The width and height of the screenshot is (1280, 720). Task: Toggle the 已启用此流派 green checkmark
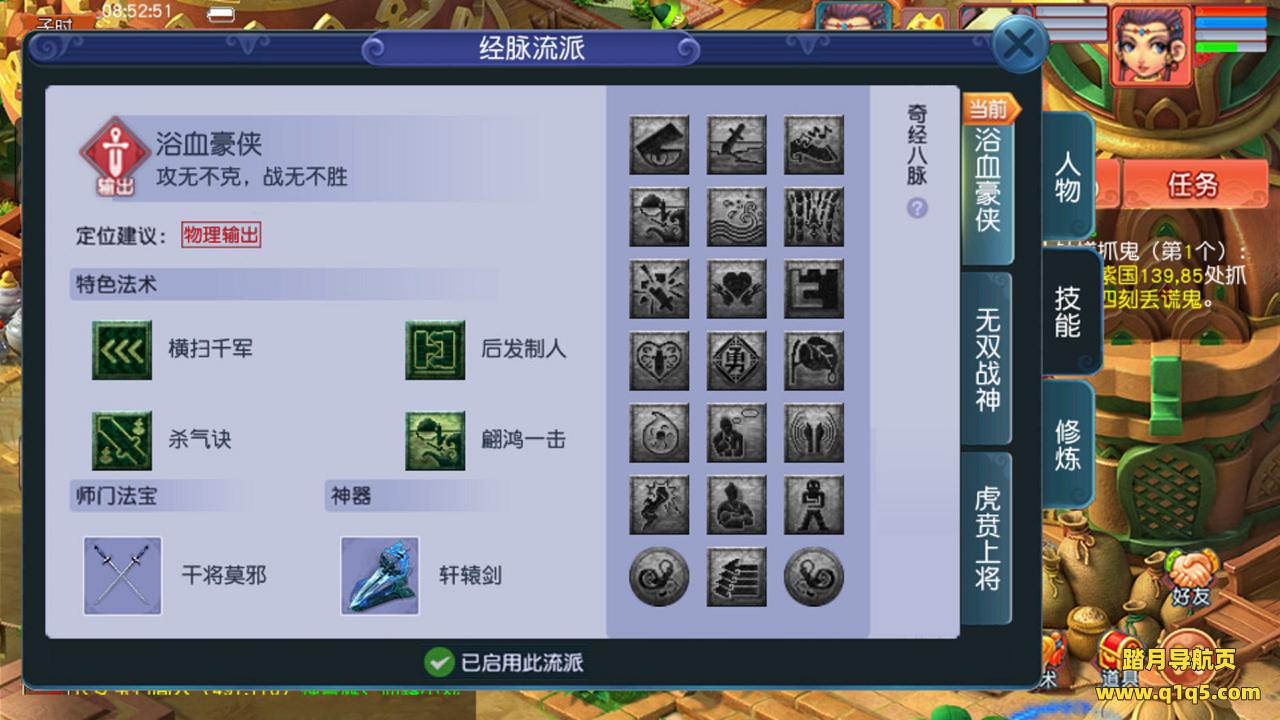[x=439, y=662]
